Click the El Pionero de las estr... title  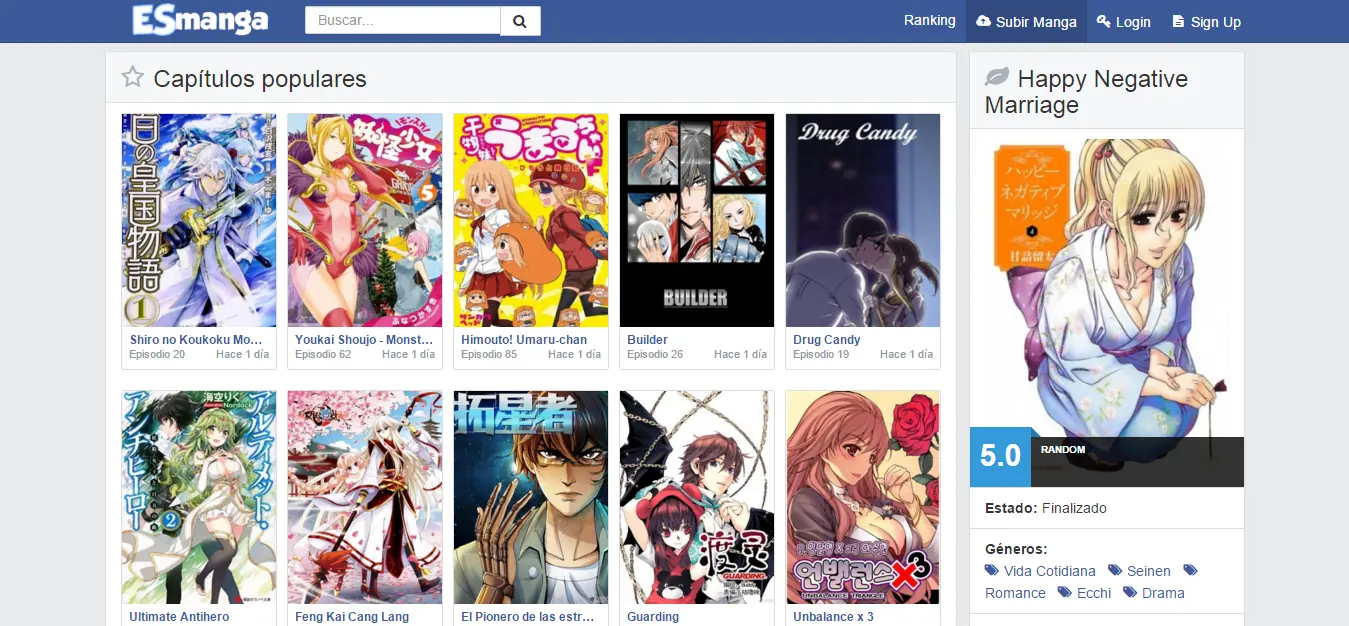coord(526,617)
